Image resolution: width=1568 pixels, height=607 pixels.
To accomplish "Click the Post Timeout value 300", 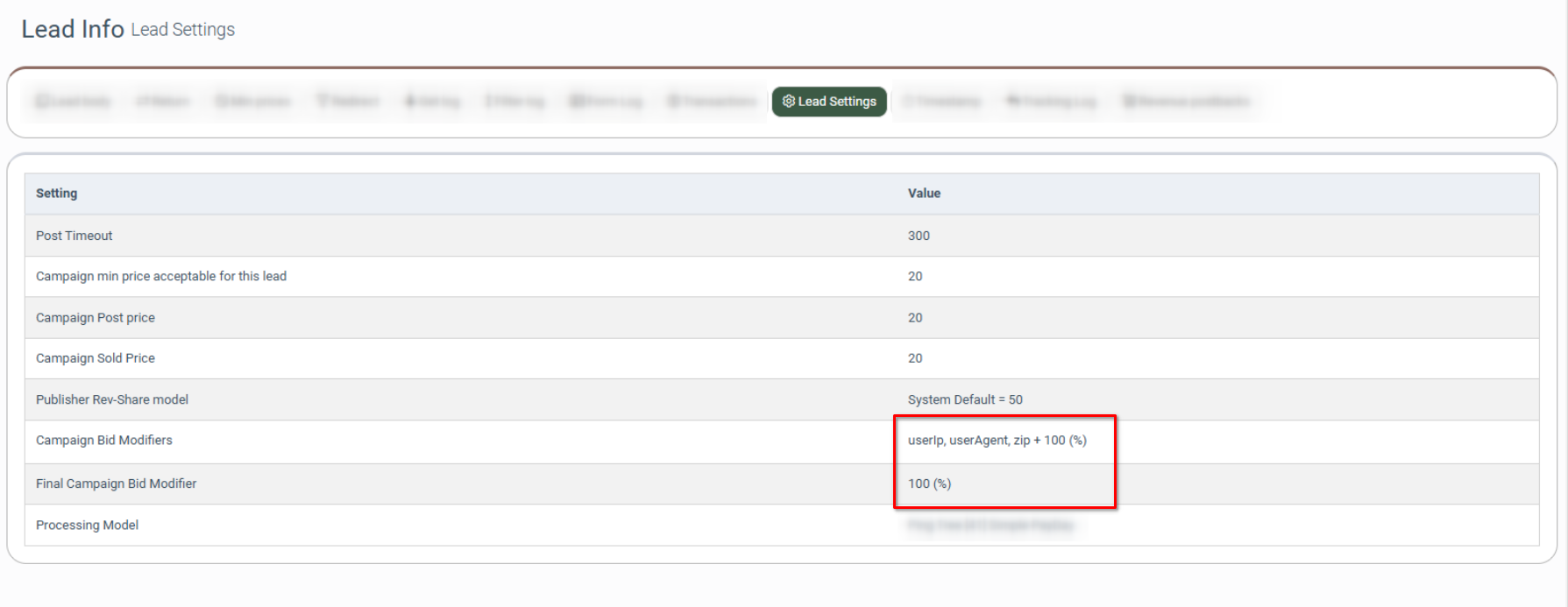I will [x=919, y=236].
